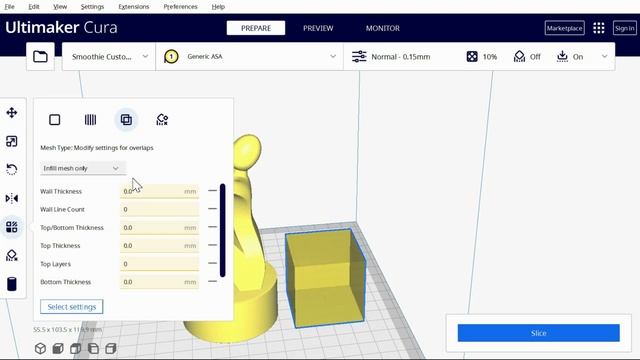
Task: Edit the Top Thickness field
Action: (x=159, y=245)
